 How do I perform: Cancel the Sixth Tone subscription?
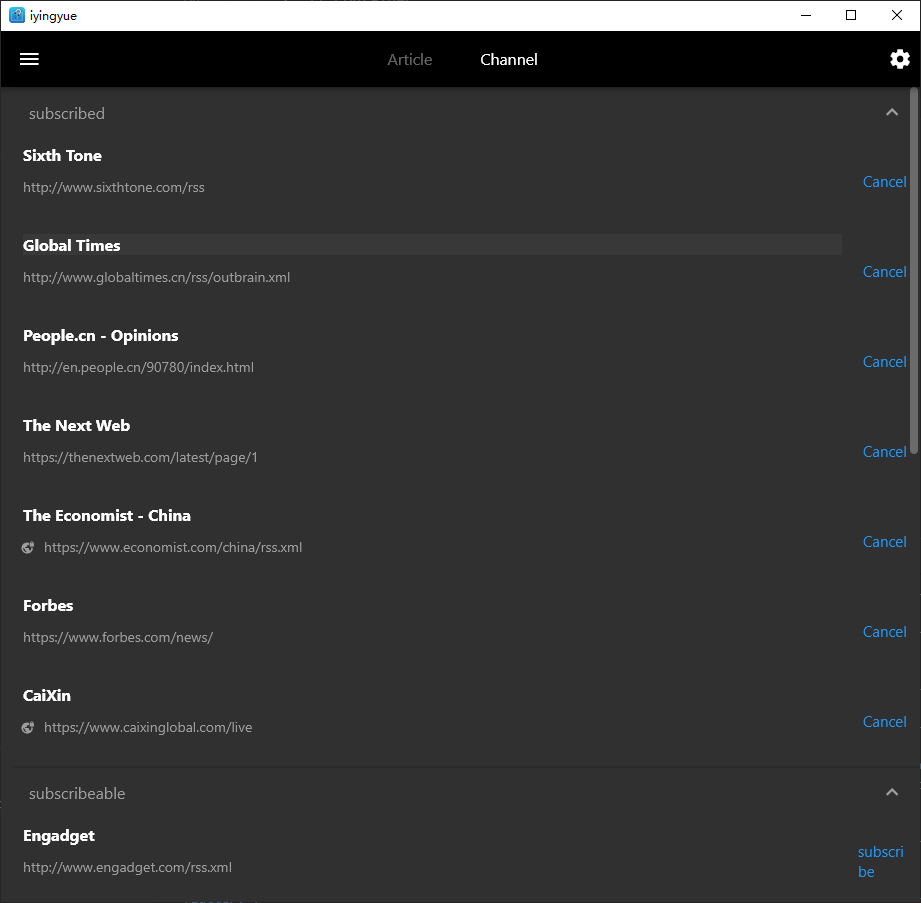[884, 182]
